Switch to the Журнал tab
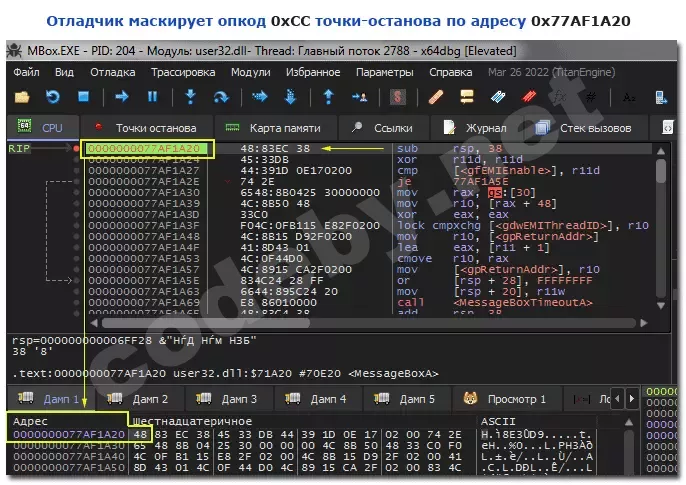This screenshot has width=686, height=485. coord(476,128)
